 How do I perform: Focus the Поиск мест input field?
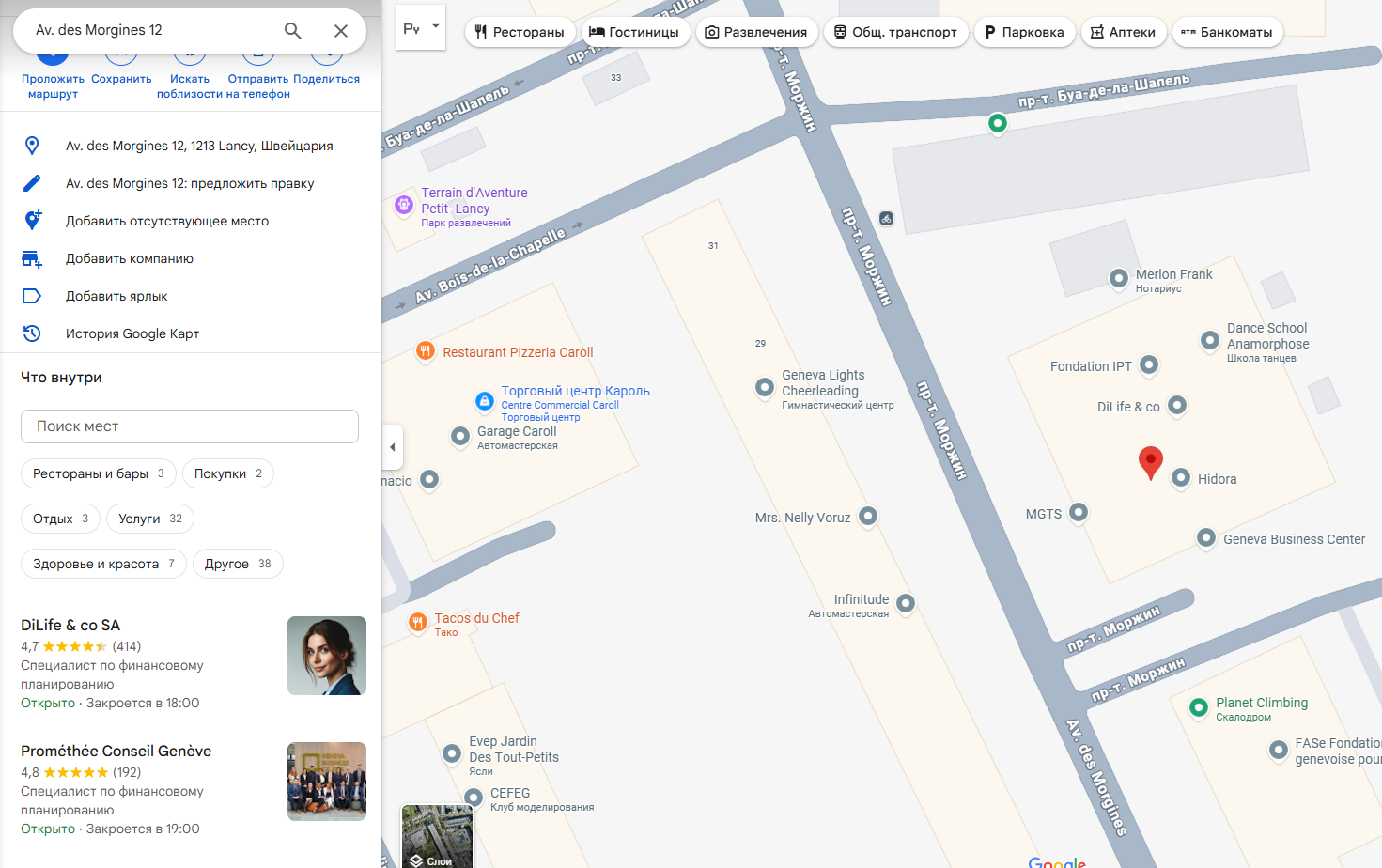tap(190, 426)
